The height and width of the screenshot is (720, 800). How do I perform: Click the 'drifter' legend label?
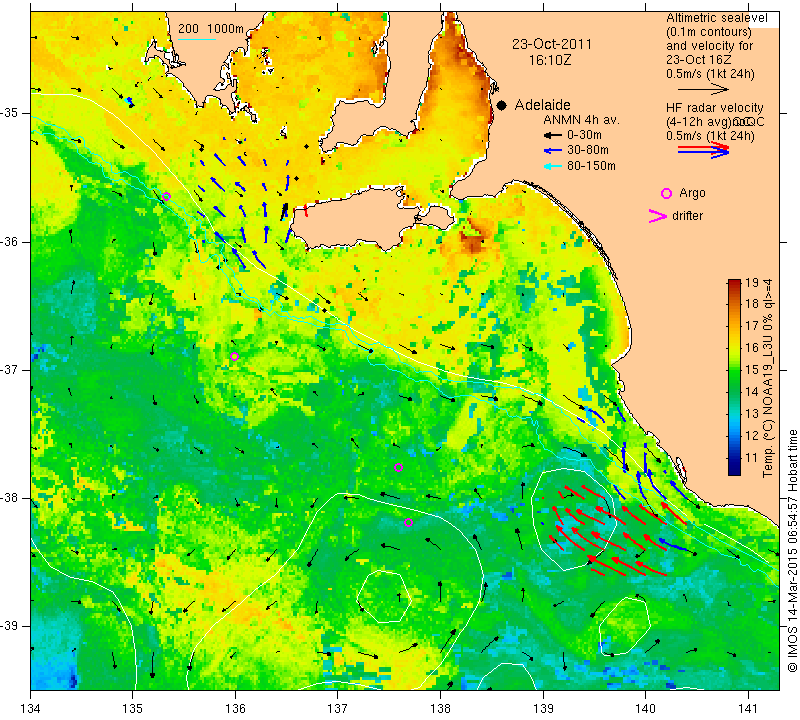(x=687, y=216)
